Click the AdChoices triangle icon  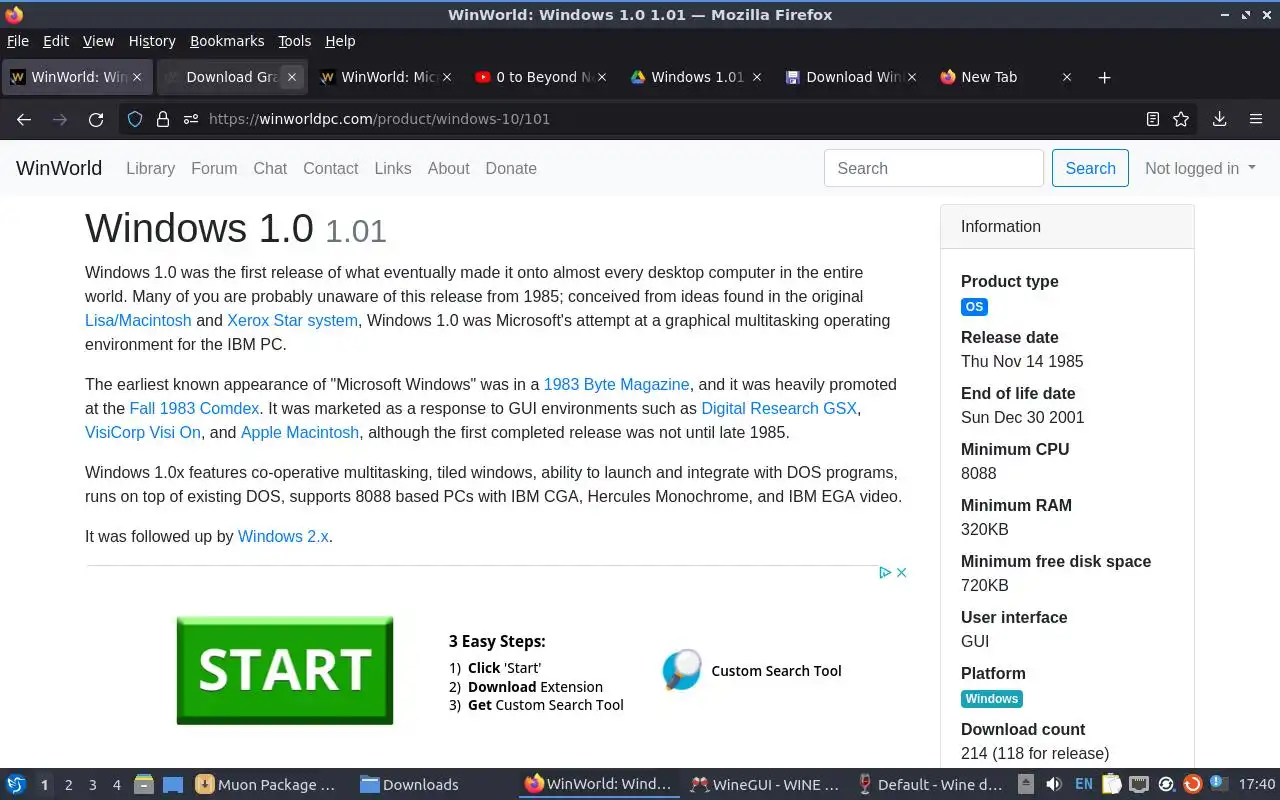point(885,573)
